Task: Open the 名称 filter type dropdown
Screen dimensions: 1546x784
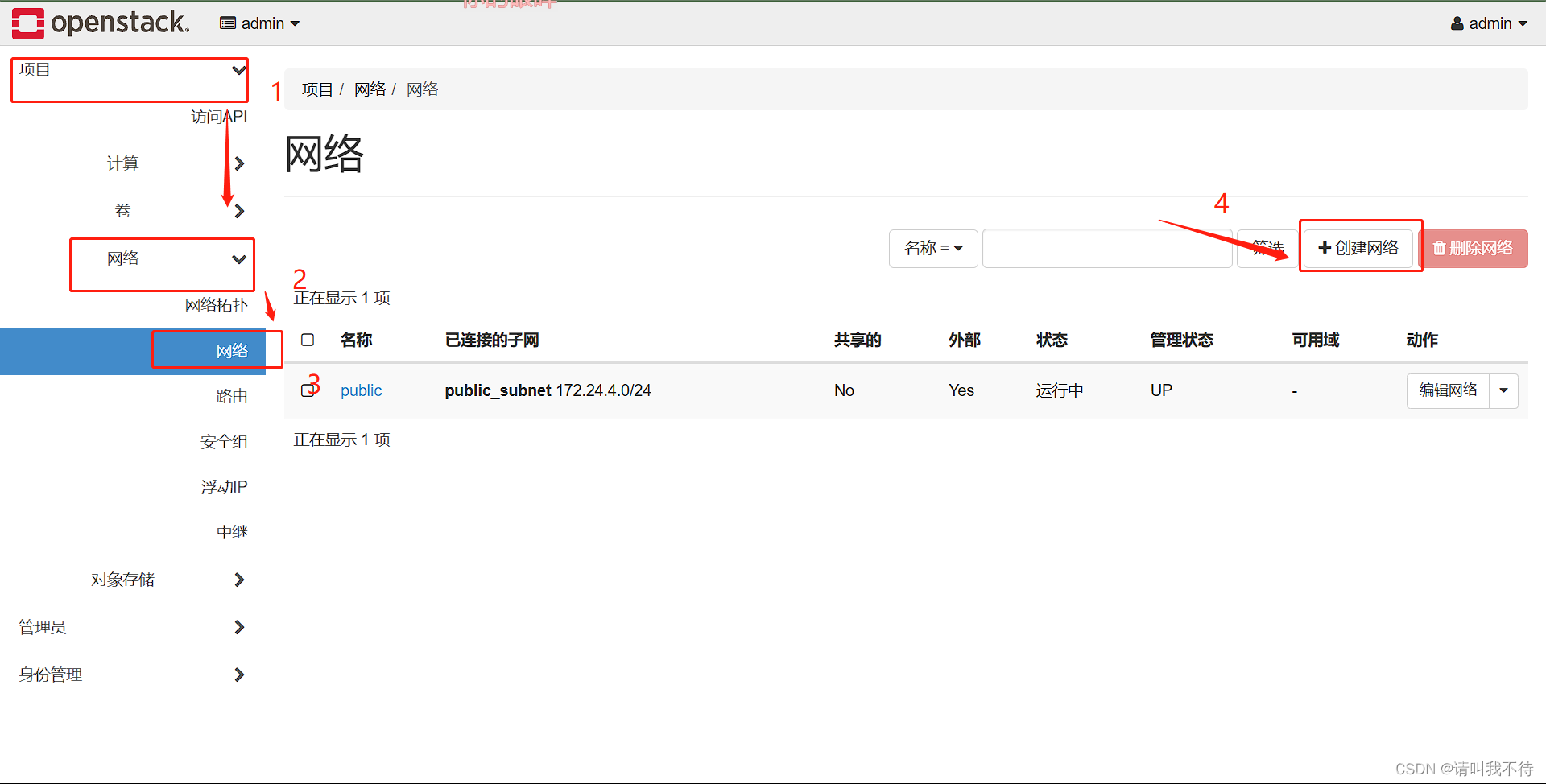Action: point(933,248)
